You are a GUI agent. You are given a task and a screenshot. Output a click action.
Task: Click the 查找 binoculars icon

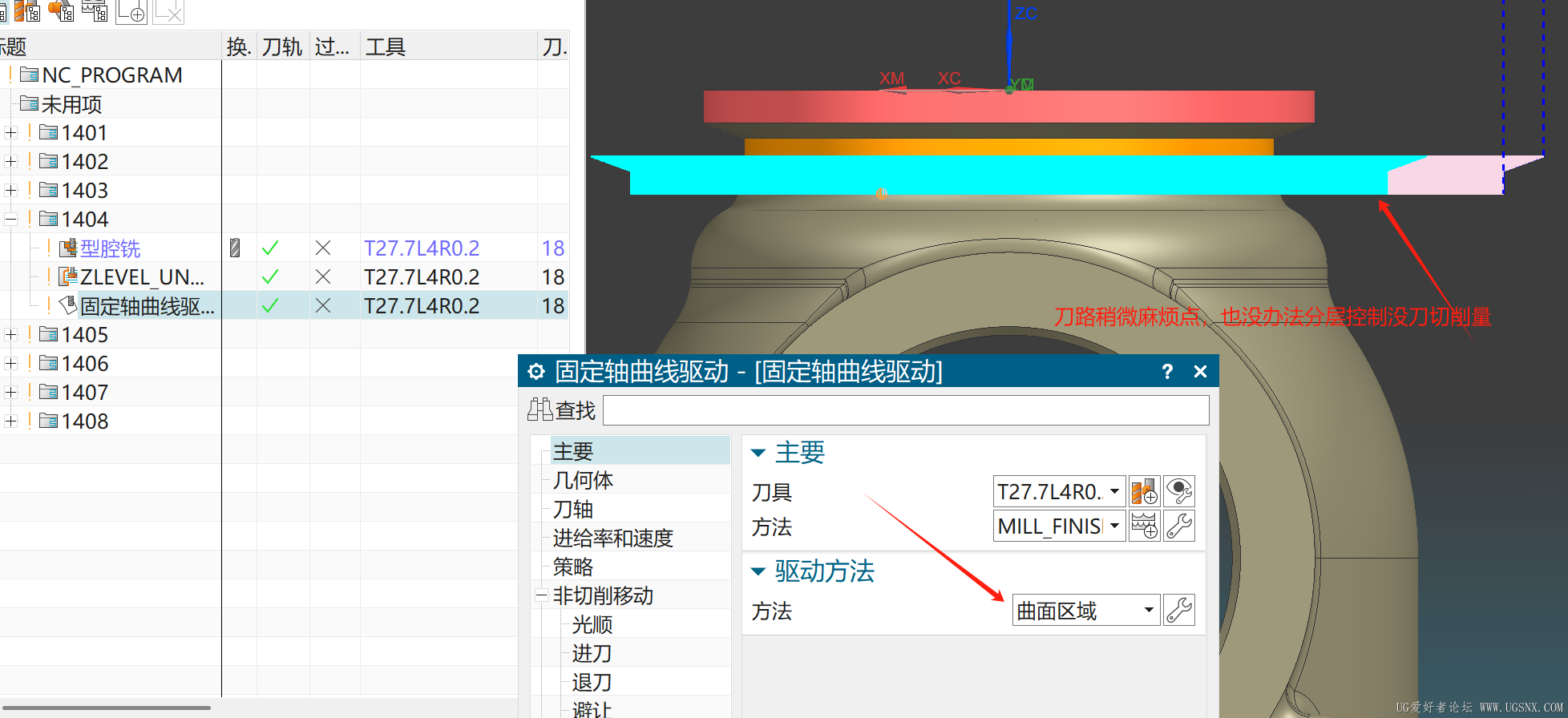pos(540,409)
